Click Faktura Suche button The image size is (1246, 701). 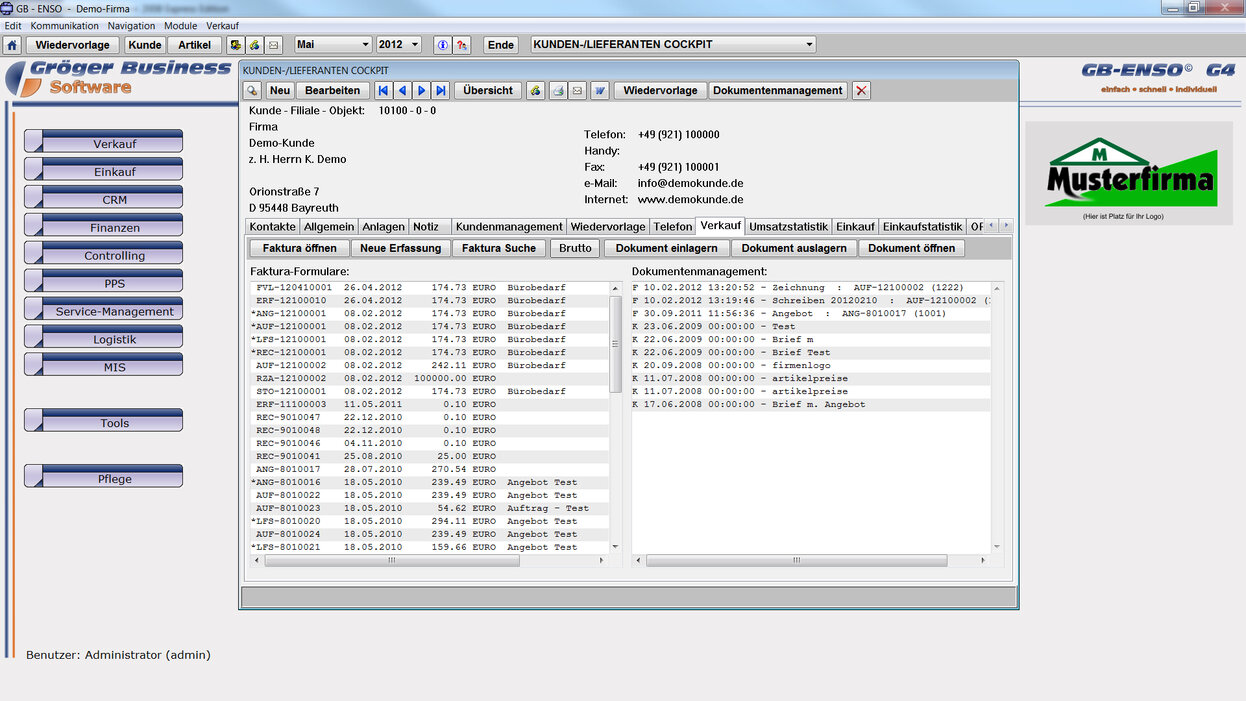point(499,248)
